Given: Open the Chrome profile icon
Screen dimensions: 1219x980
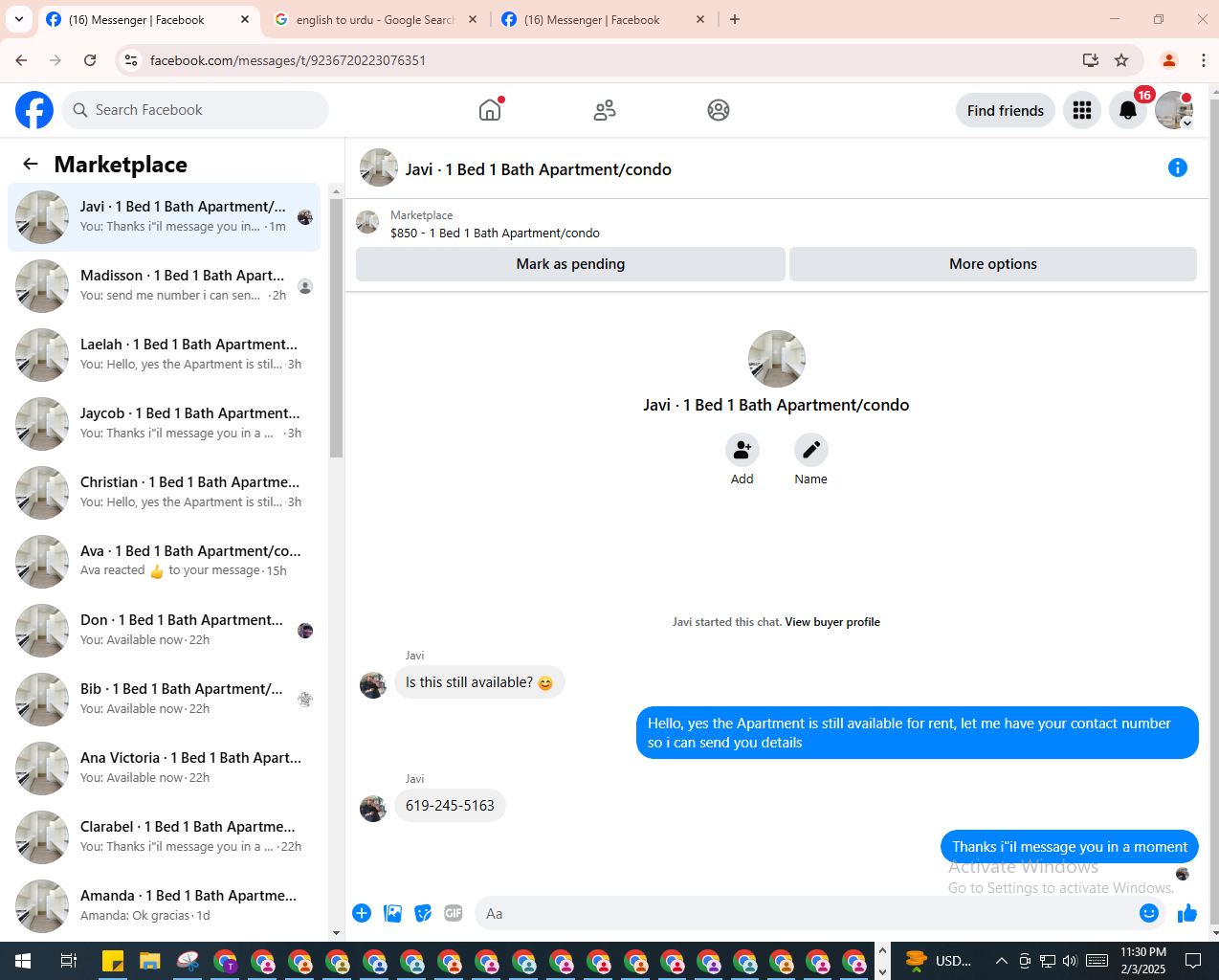Looking at the screenshot, I should pyautogui.click(x=1169, y=60).
